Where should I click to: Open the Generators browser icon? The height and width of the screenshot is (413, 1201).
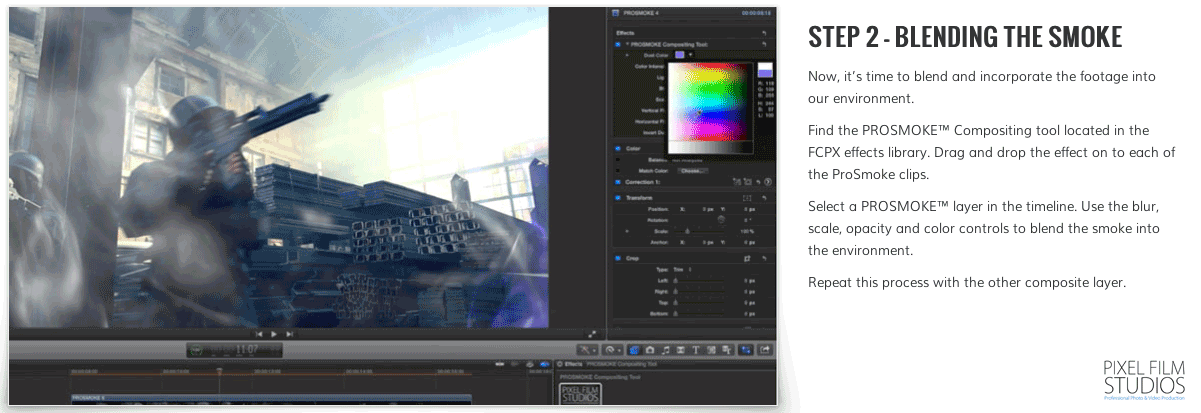click(x=711, y=349)
